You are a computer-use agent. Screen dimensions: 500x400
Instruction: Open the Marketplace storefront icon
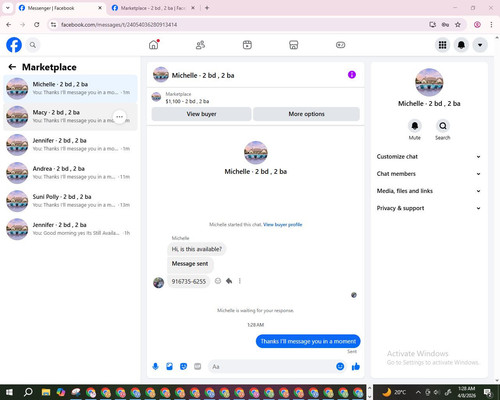(x=294, y=45)
